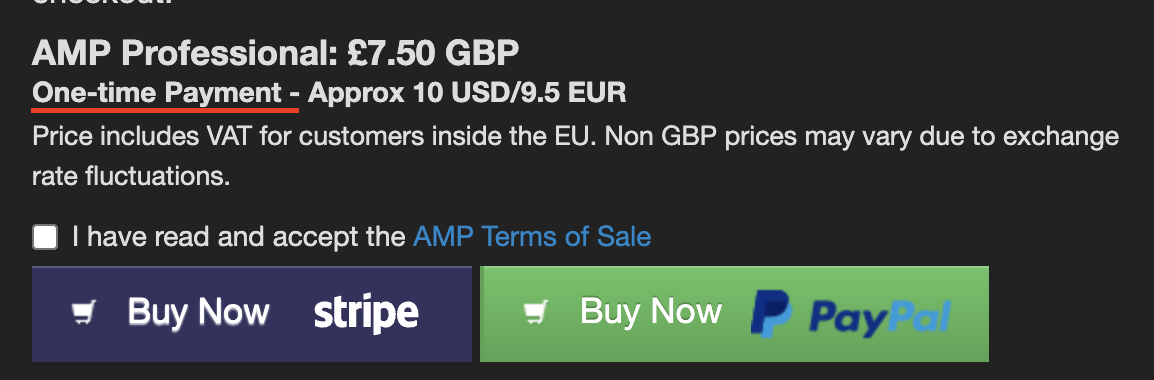Click the green Buy Now PayPal button
The width and height of the screenshot is (1154, 380).
tap(734, 314)
